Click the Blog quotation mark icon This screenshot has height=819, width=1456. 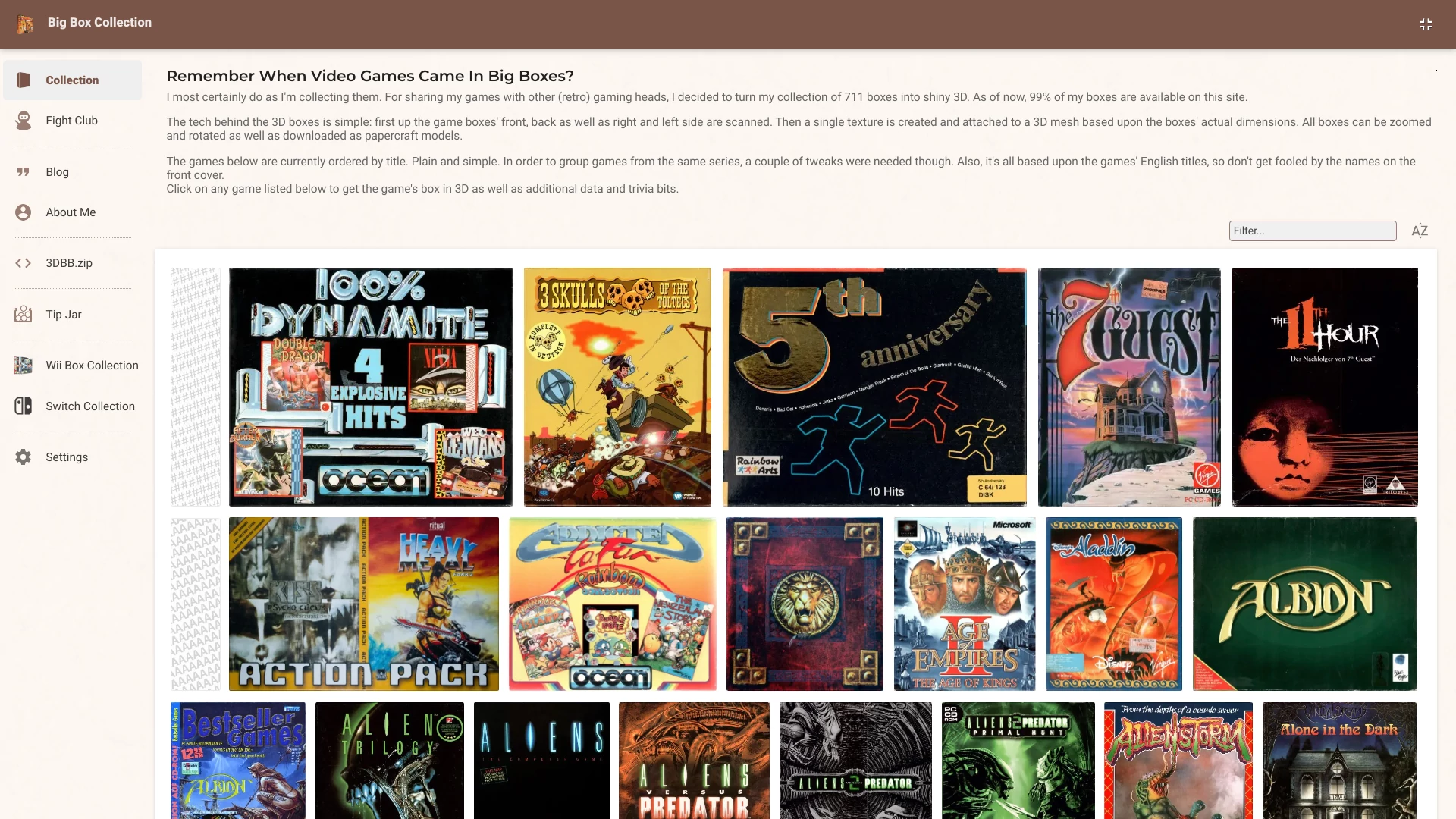[24, 172]
